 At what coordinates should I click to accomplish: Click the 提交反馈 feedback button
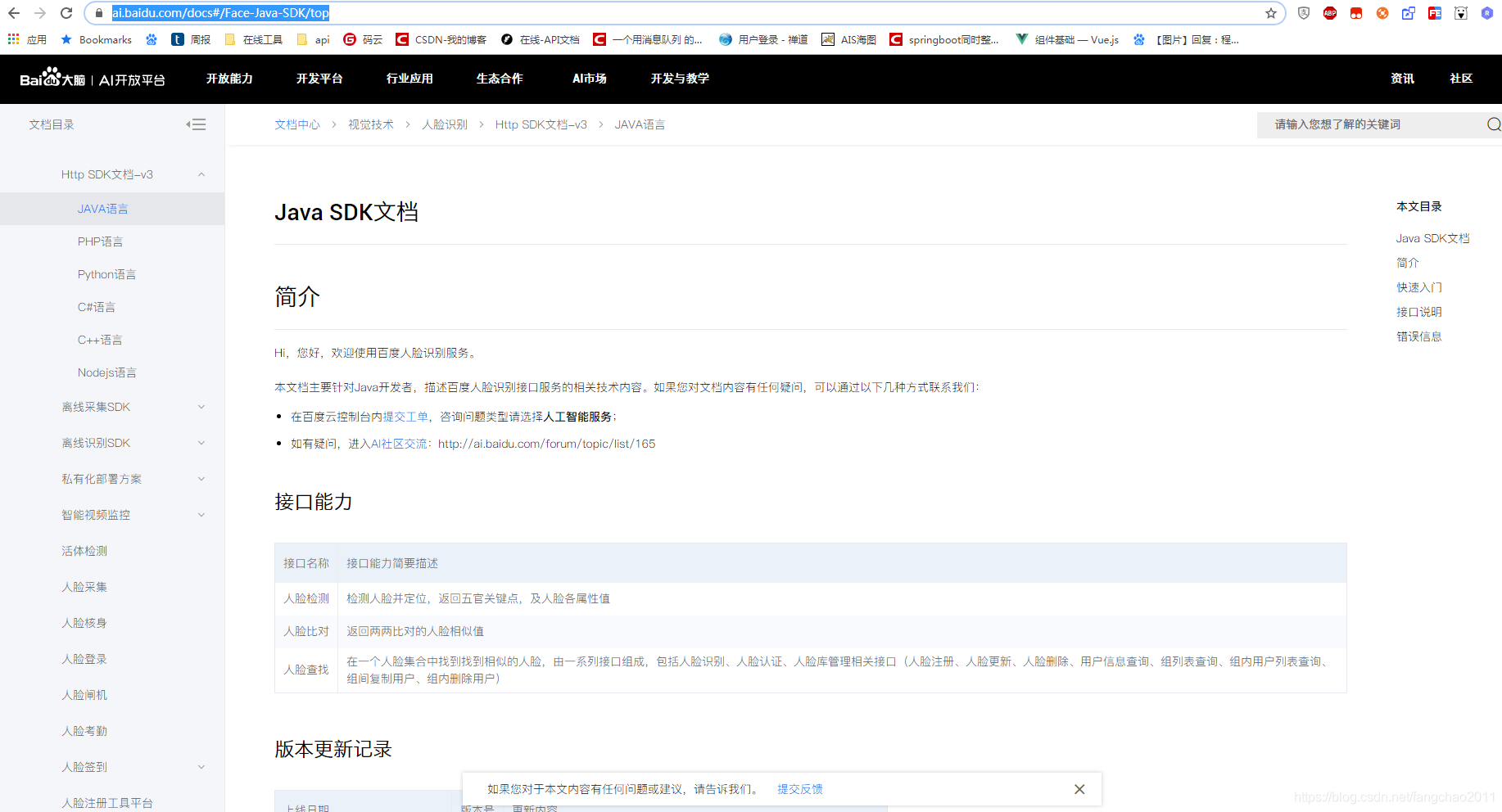(x=799, y=788)
